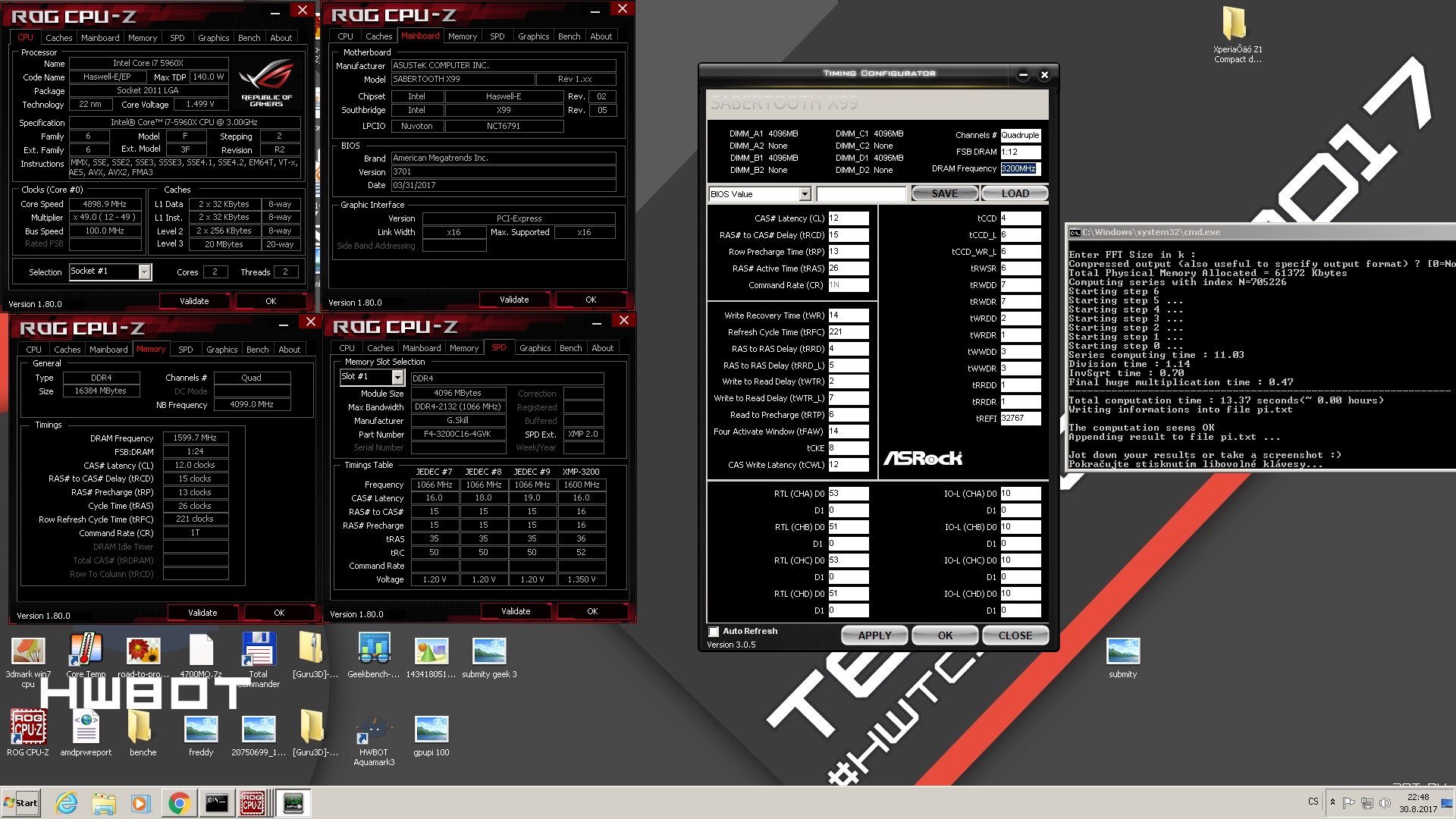Image resolution: width=1456 pixels, height=819 pixels.
Task: Open the Guru3D folder next to Total Commander
Action: (315, 656)
